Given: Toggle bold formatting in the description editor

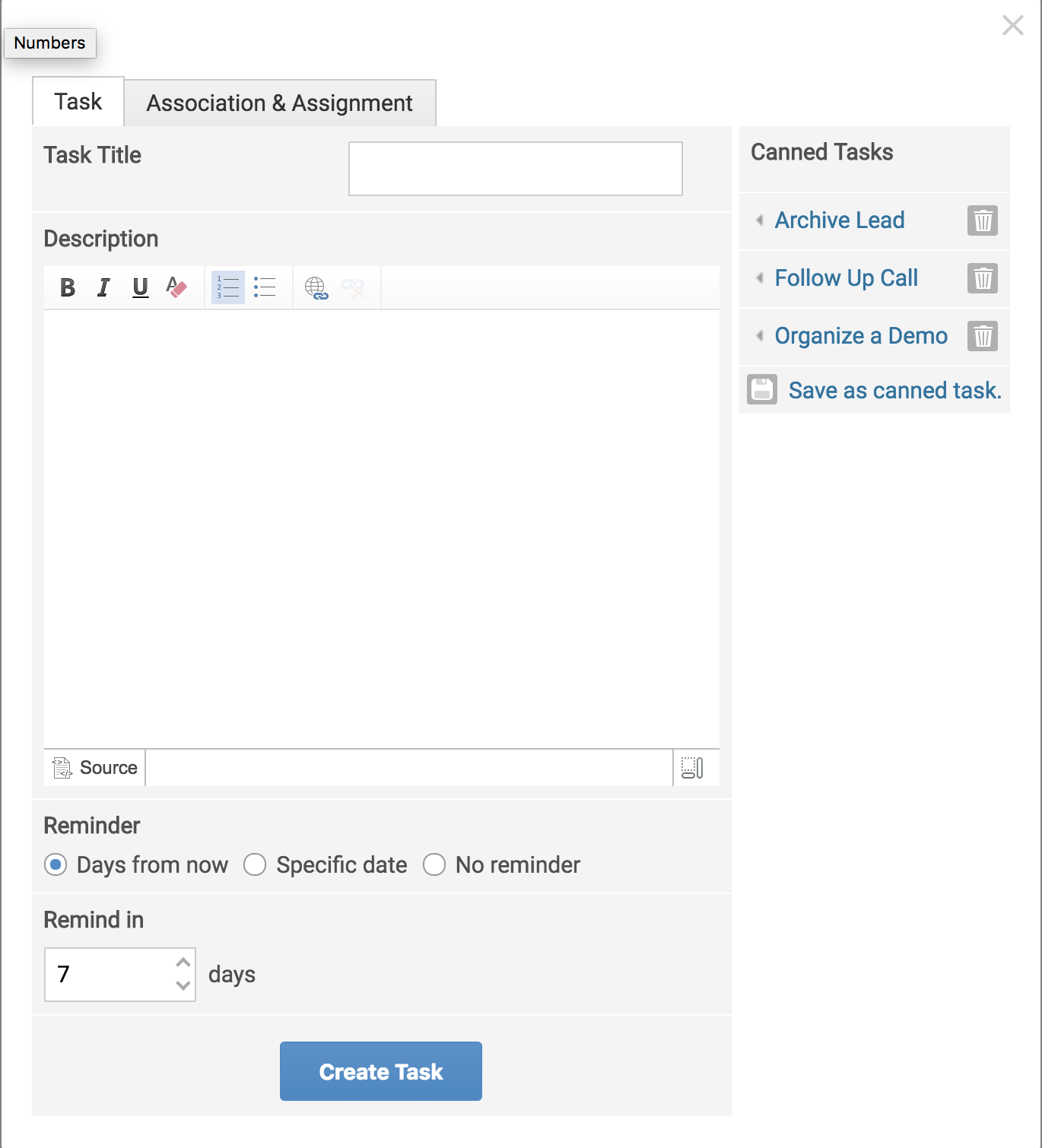Looking at the screenshot, I should tap(68, 287).
